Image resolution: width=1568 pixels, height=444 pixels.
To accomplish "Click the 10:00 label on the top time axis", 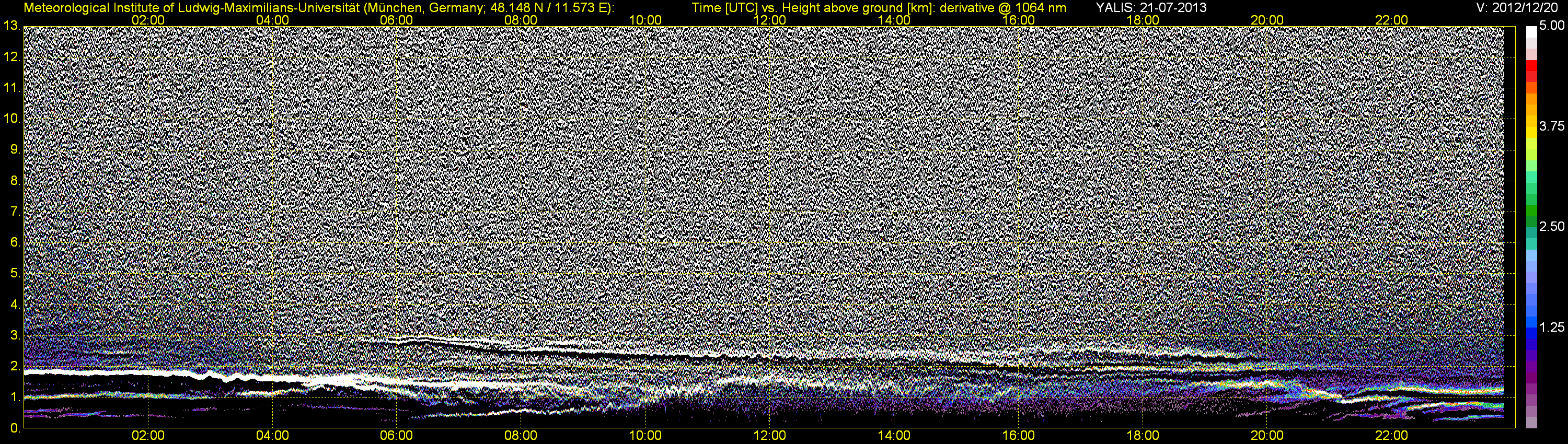I will (645, 20).
